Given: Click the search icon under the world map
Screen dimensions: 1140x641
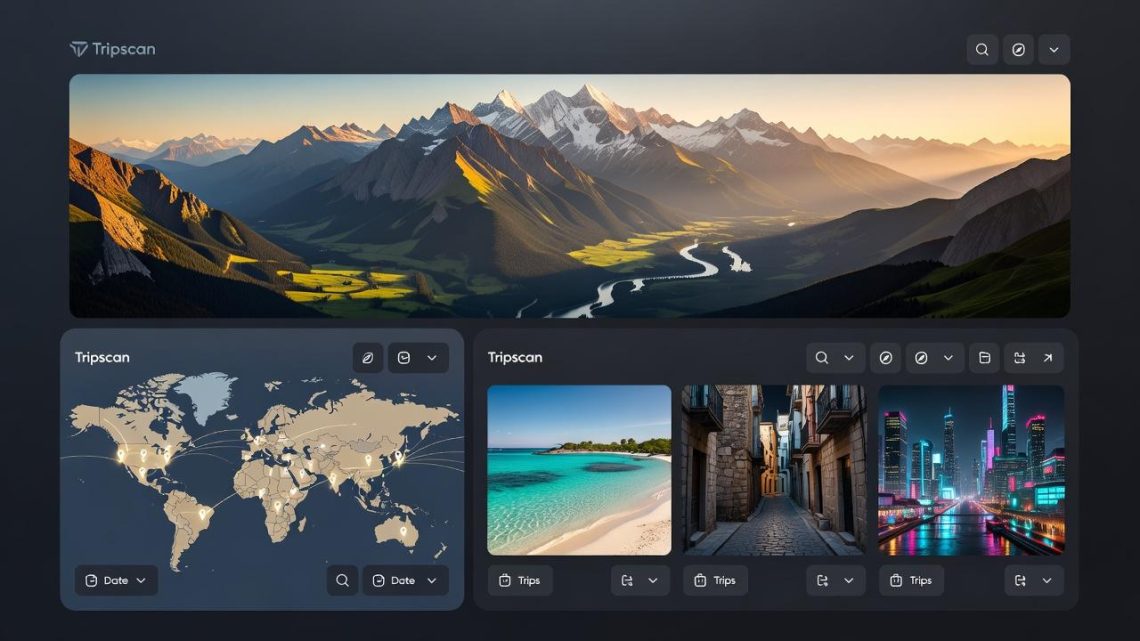Looking at the screenshot, I should 342,581.
